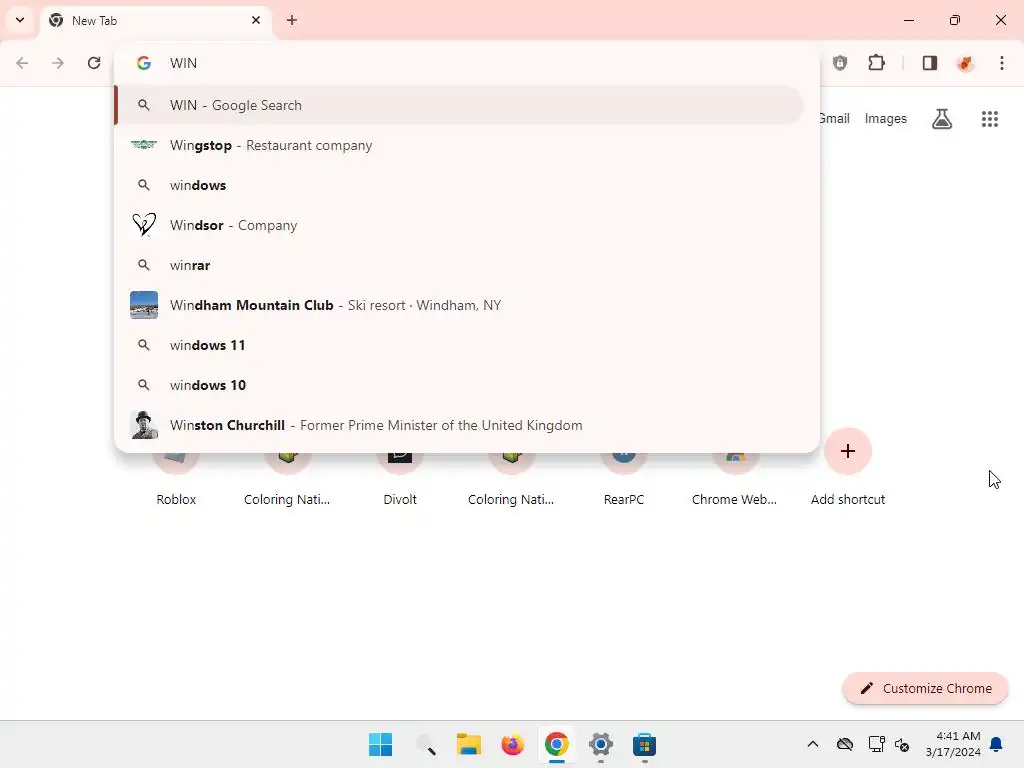Toggle the Chrome side panel

tap(929, 63)
